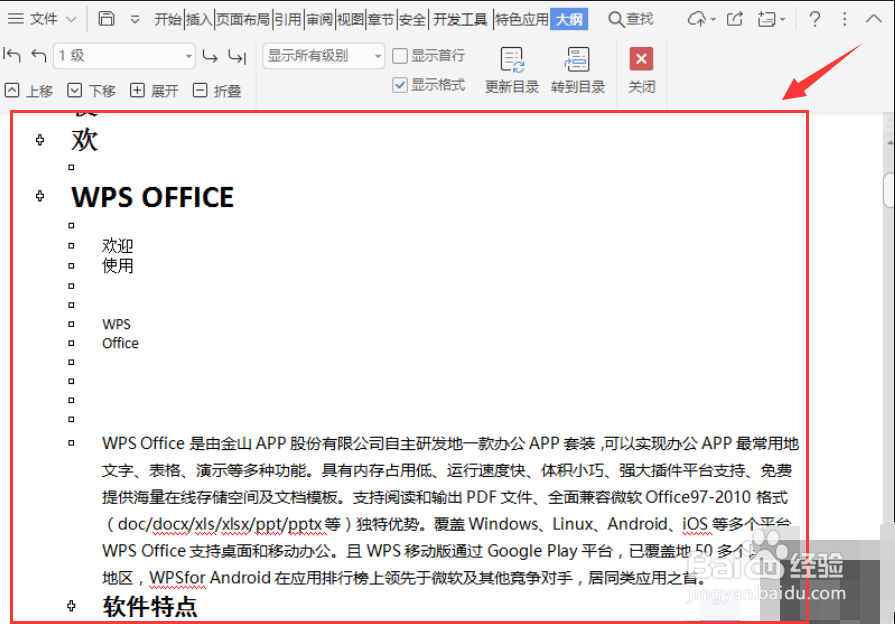The height and width of the screenshot is (624, 895).
Task: Click the cloud sync icon
Action: (x=696, y=19)
